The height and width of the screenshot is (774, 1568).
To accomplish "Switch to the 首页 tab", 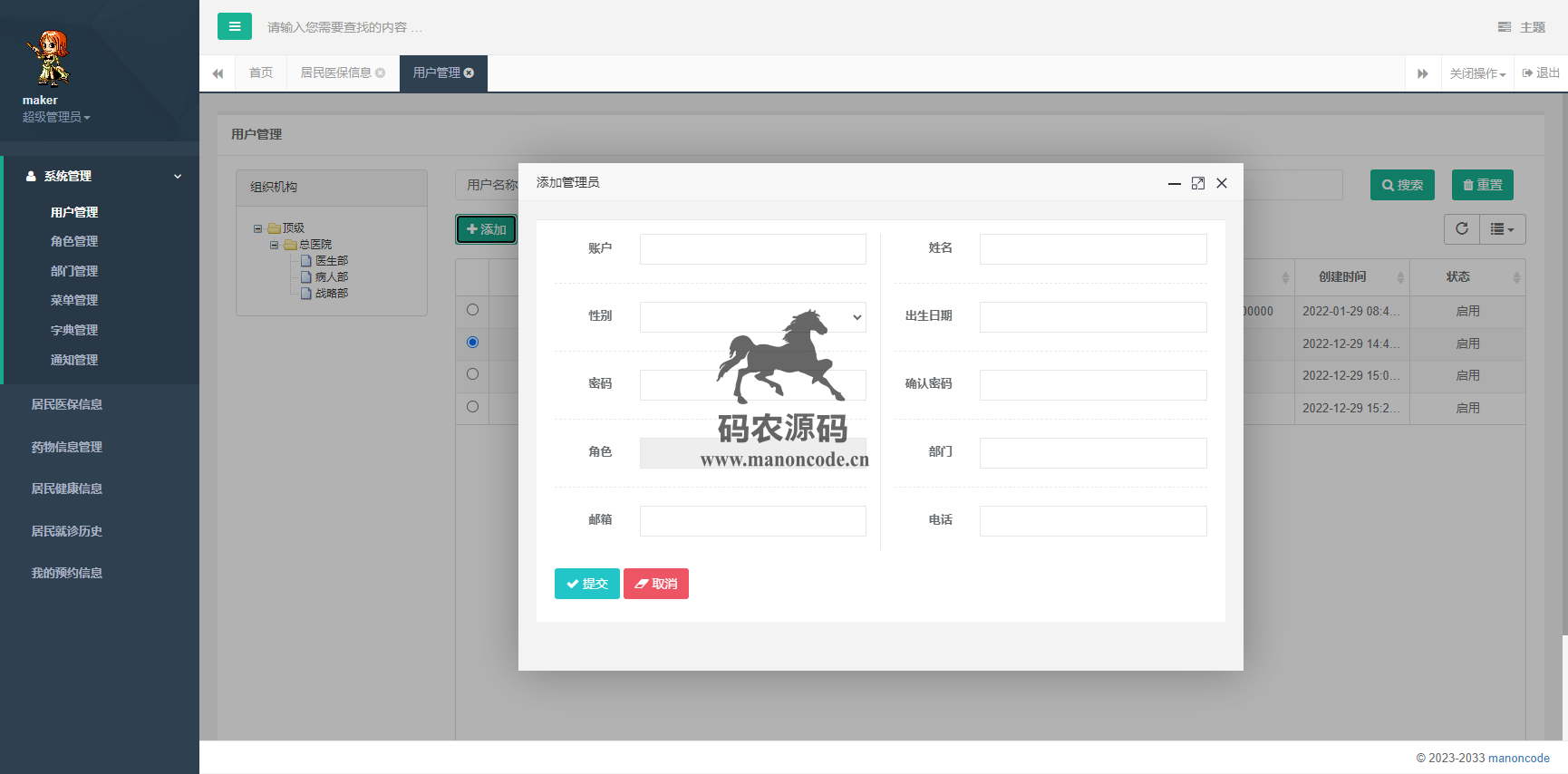I will [261, 73].
